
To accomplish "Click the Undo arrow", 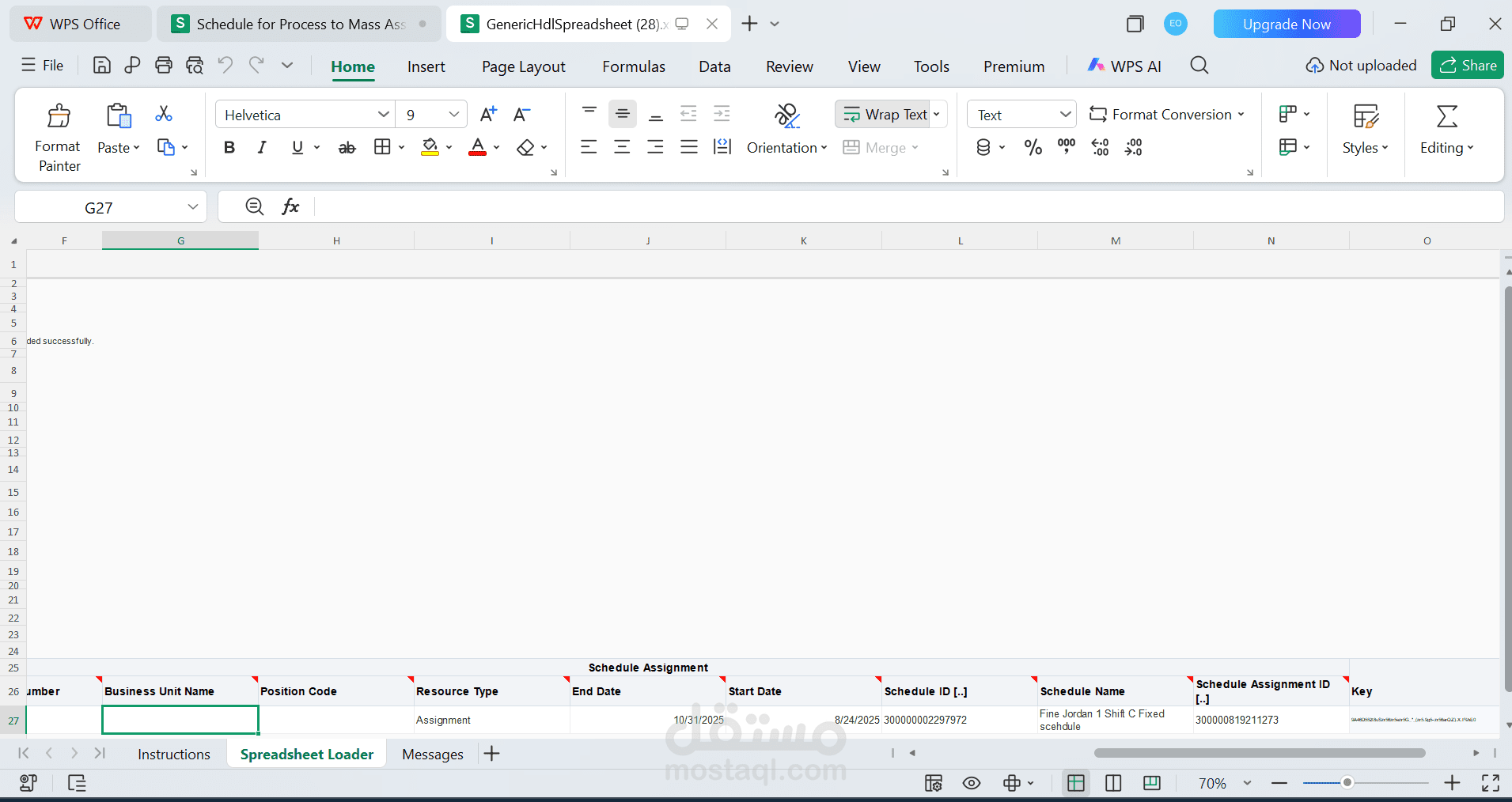I will [225, 65].
